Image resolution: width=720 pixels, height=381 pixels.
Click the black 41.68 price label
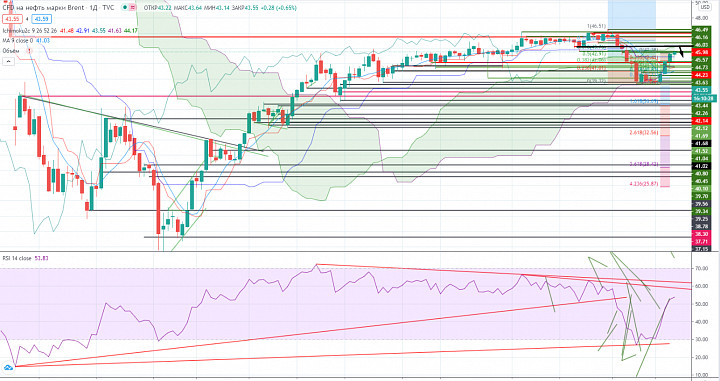[x=701, y=144]
